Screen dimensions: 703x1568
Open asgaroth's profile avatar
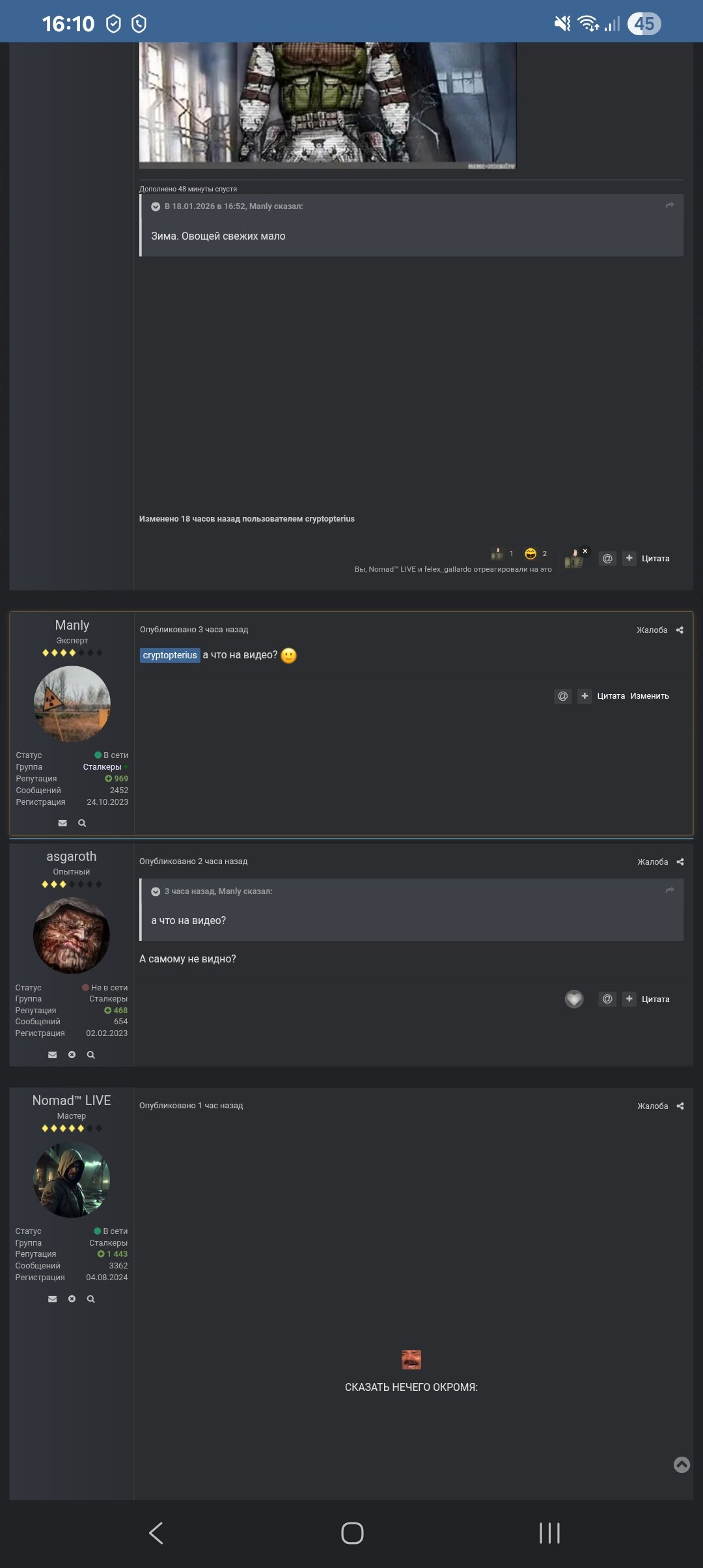coord(72,936)
